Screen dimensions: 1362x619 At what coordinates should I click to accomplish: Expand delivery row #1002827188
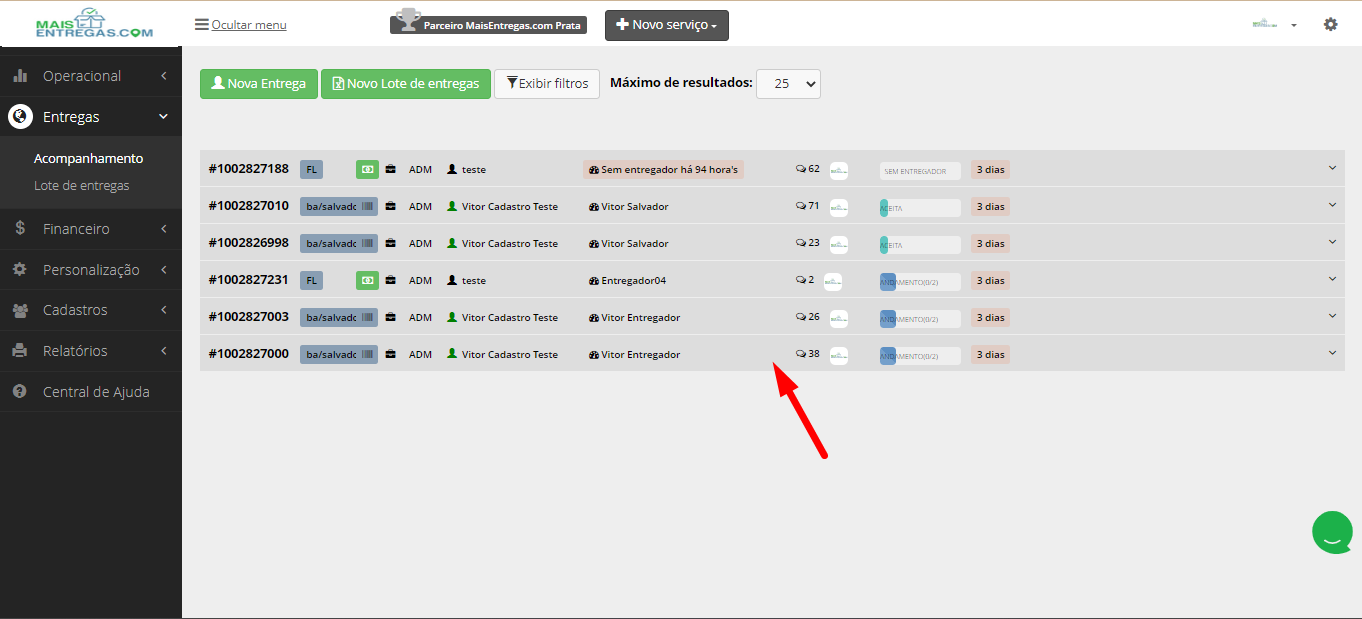coord(1332,168)
